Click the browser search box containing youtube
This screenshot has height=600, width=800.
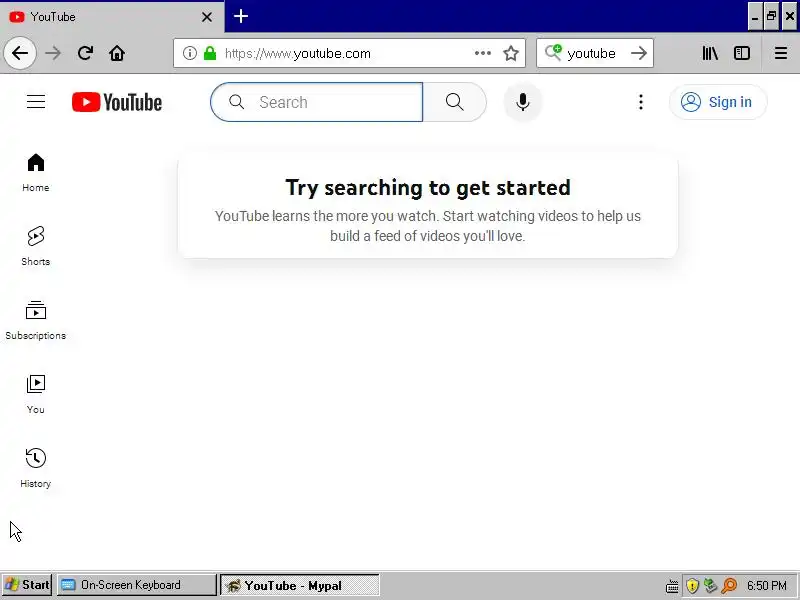click(x=595, y=53)
